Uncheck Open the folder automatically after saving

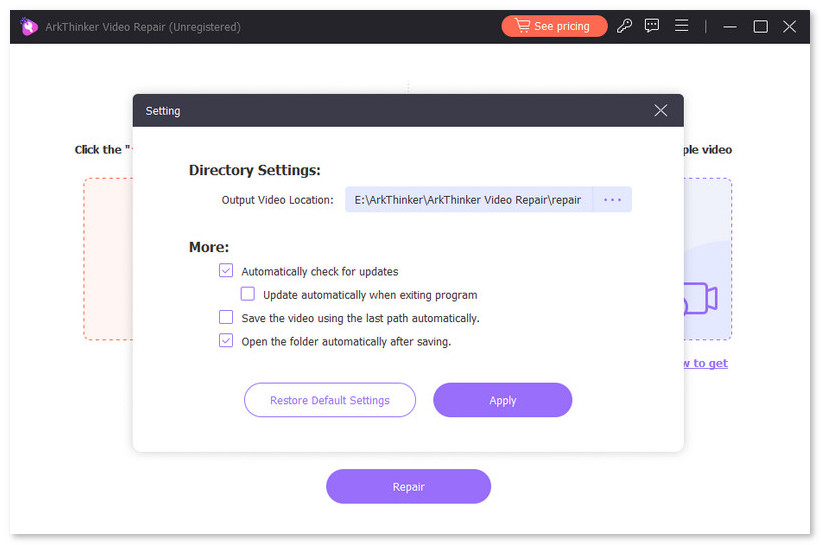[226, 340]
